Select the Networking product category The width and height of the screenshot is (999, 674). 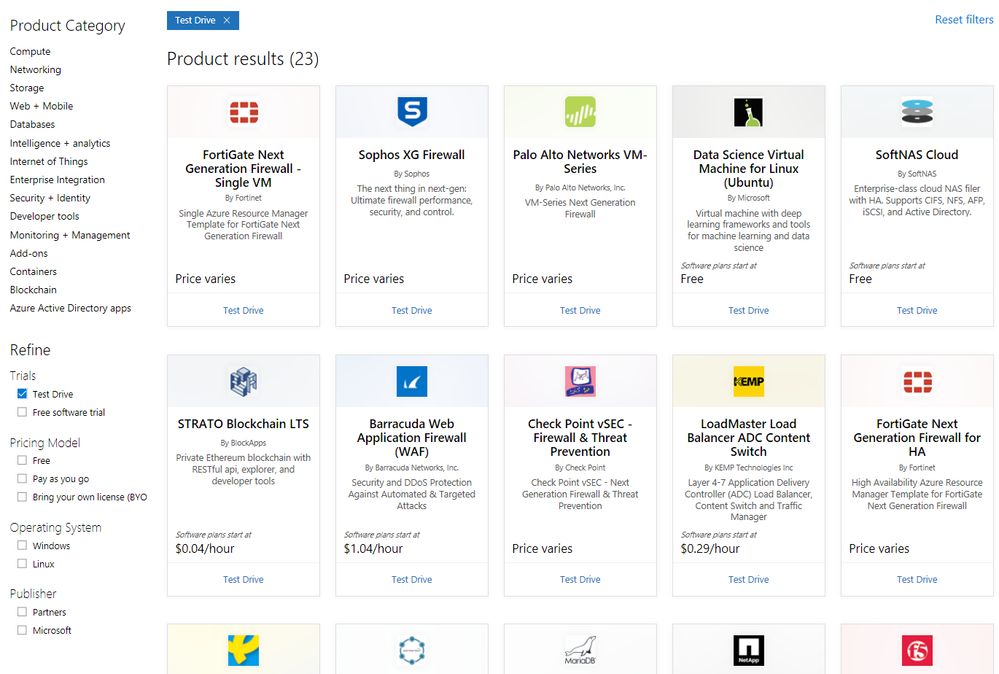(x=36, y=69)
